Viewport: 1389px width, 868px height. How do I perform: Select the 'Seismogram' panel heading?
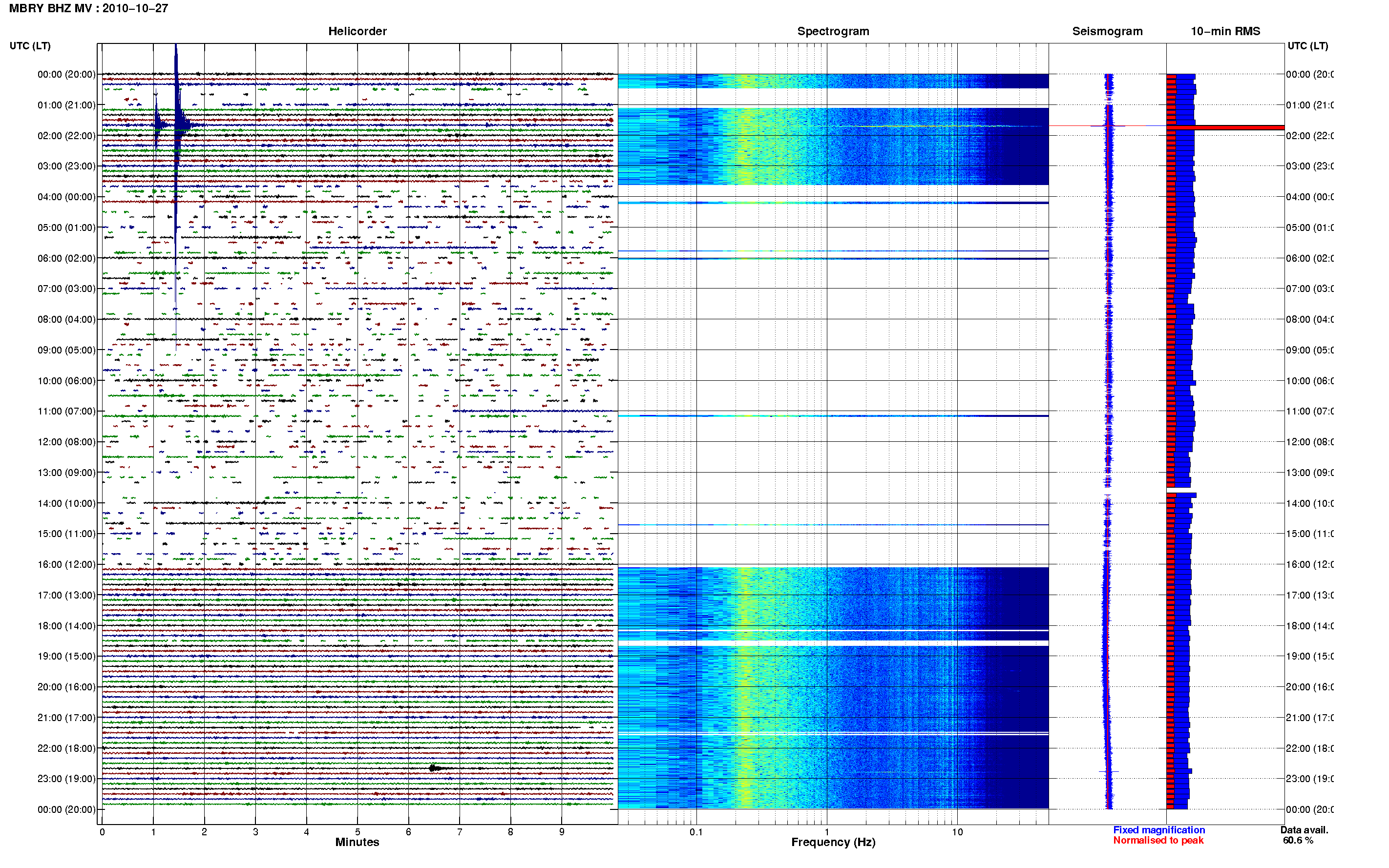(x=1107, y=32)
